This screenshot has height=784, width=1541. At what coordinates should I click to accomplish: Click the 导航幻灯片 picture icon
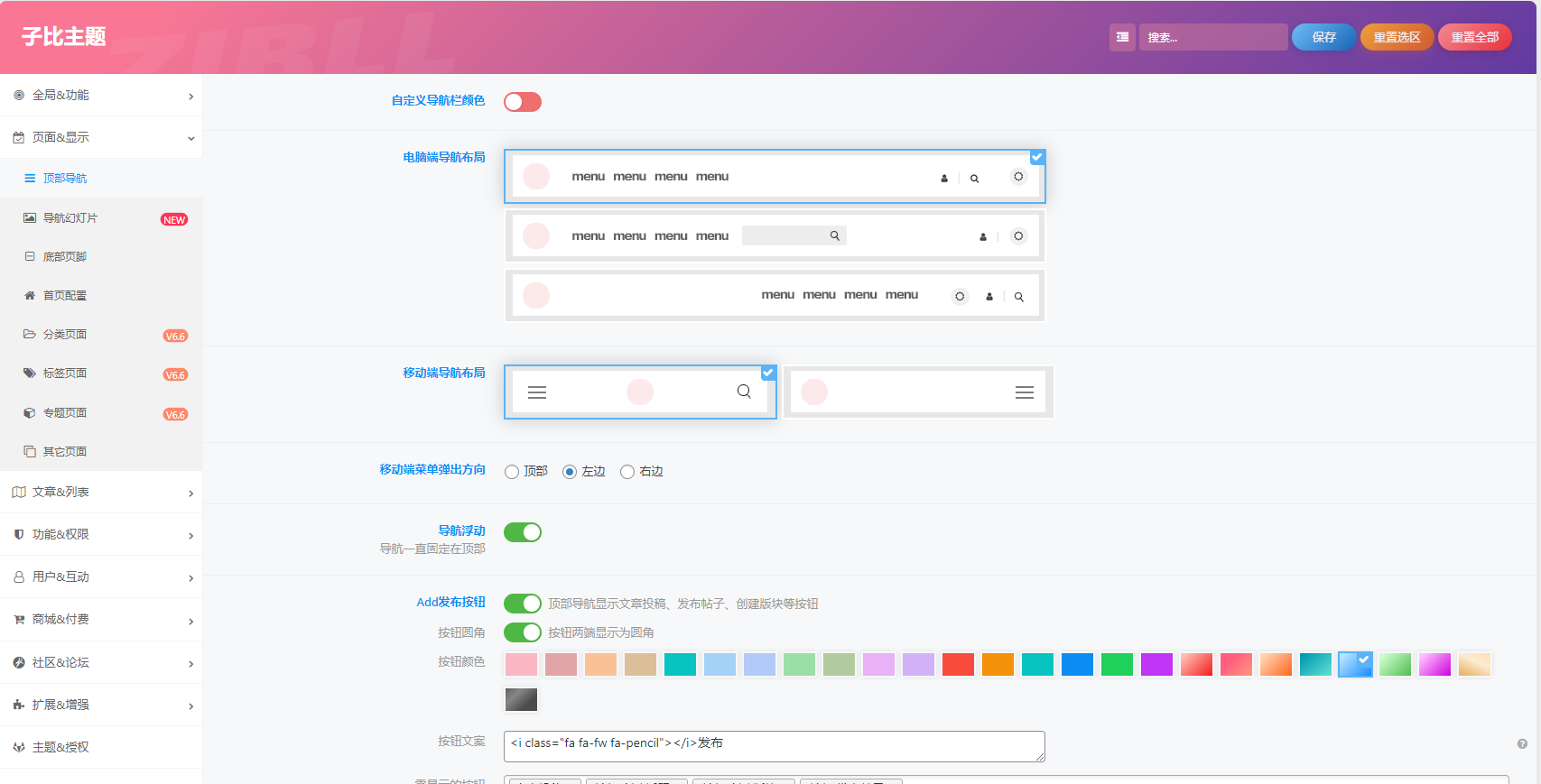30,218
